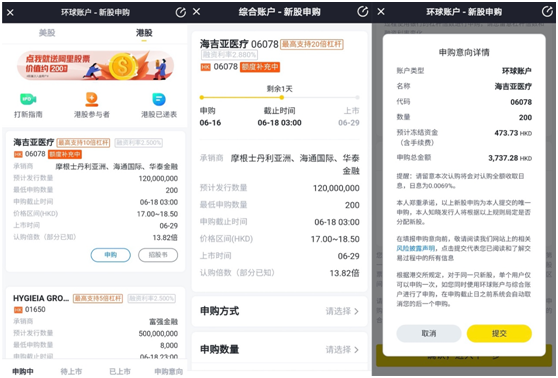Image resolution: width=558 pixels, height=378 pixels.
Task: Close the 综合账户 新股申购 screen
Action: coord(196,12)
